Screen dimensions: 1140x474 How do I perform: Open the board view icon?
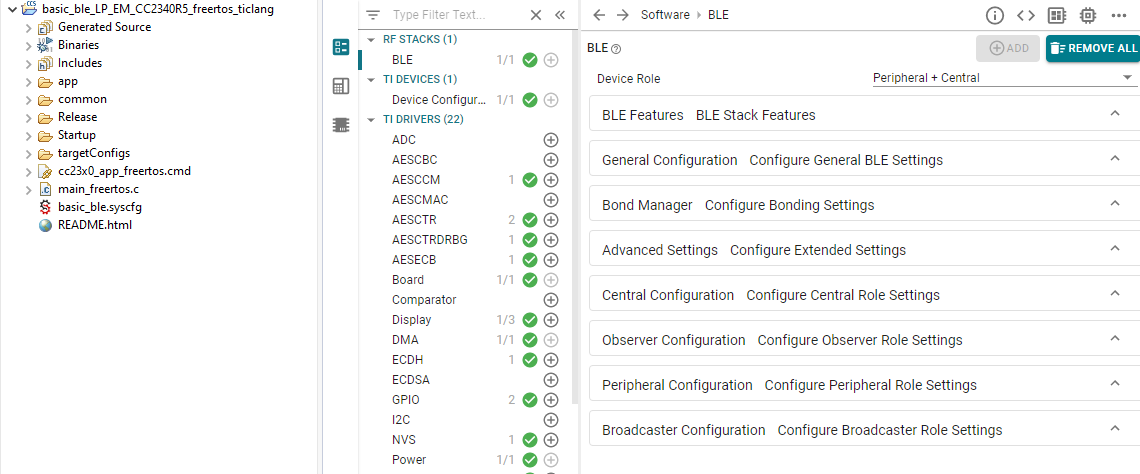coord(1056,15)
